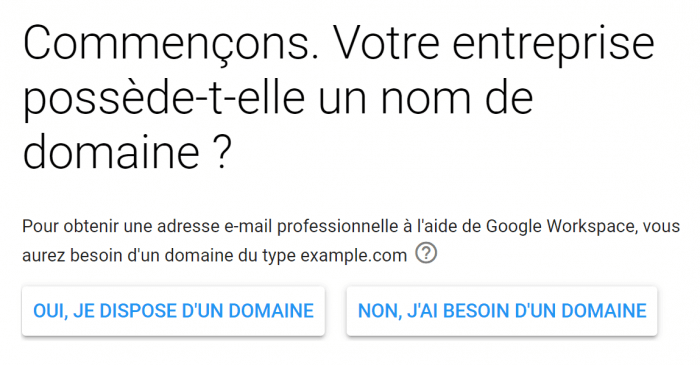This screenshot has width=700, height=365.
Task: Open the help question mark icon
Action: point(426,253)
